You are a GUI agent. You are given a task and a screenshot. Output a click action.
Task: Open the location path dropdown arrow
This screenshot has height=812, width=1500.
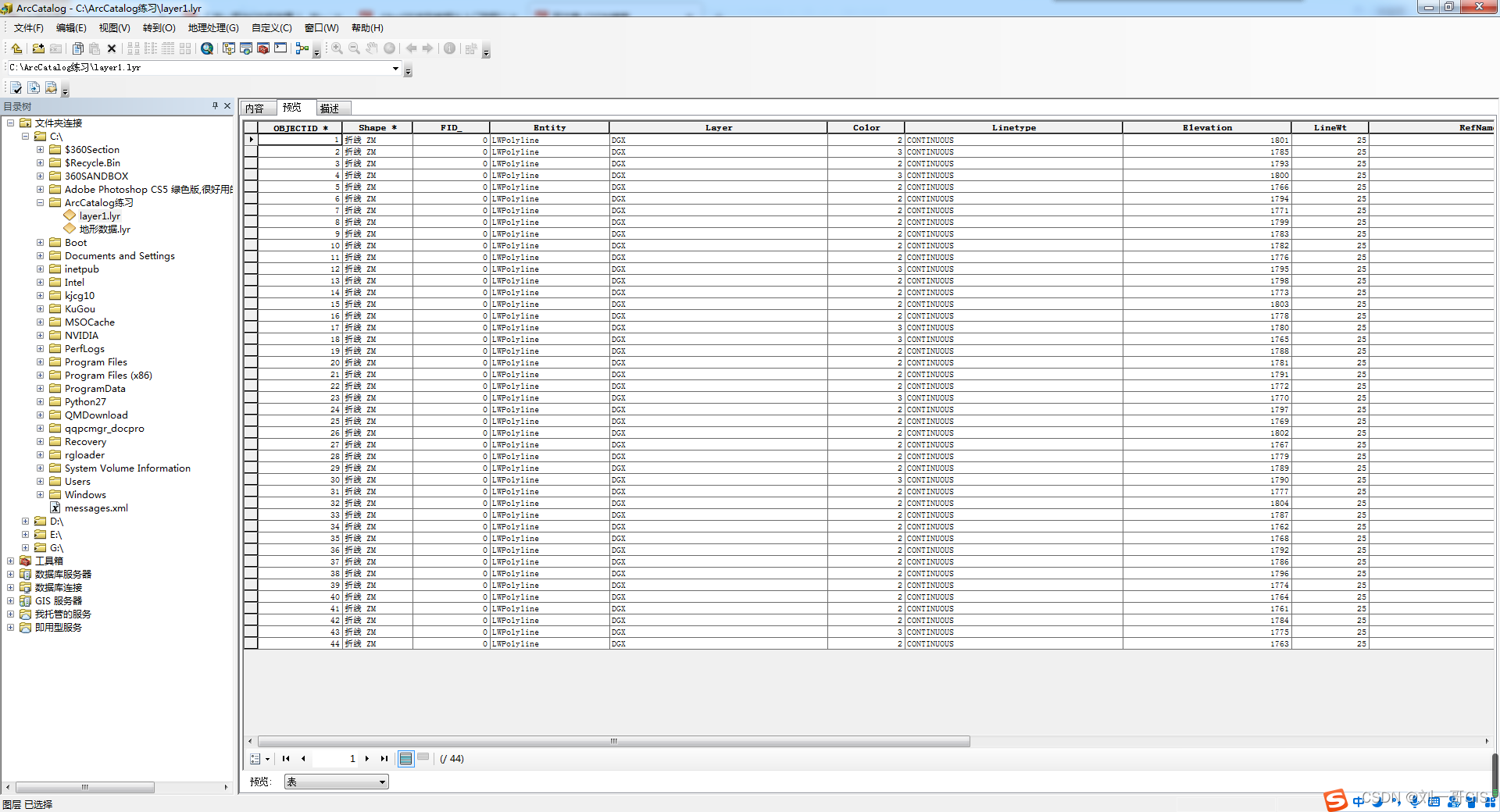tap(395, 68)
